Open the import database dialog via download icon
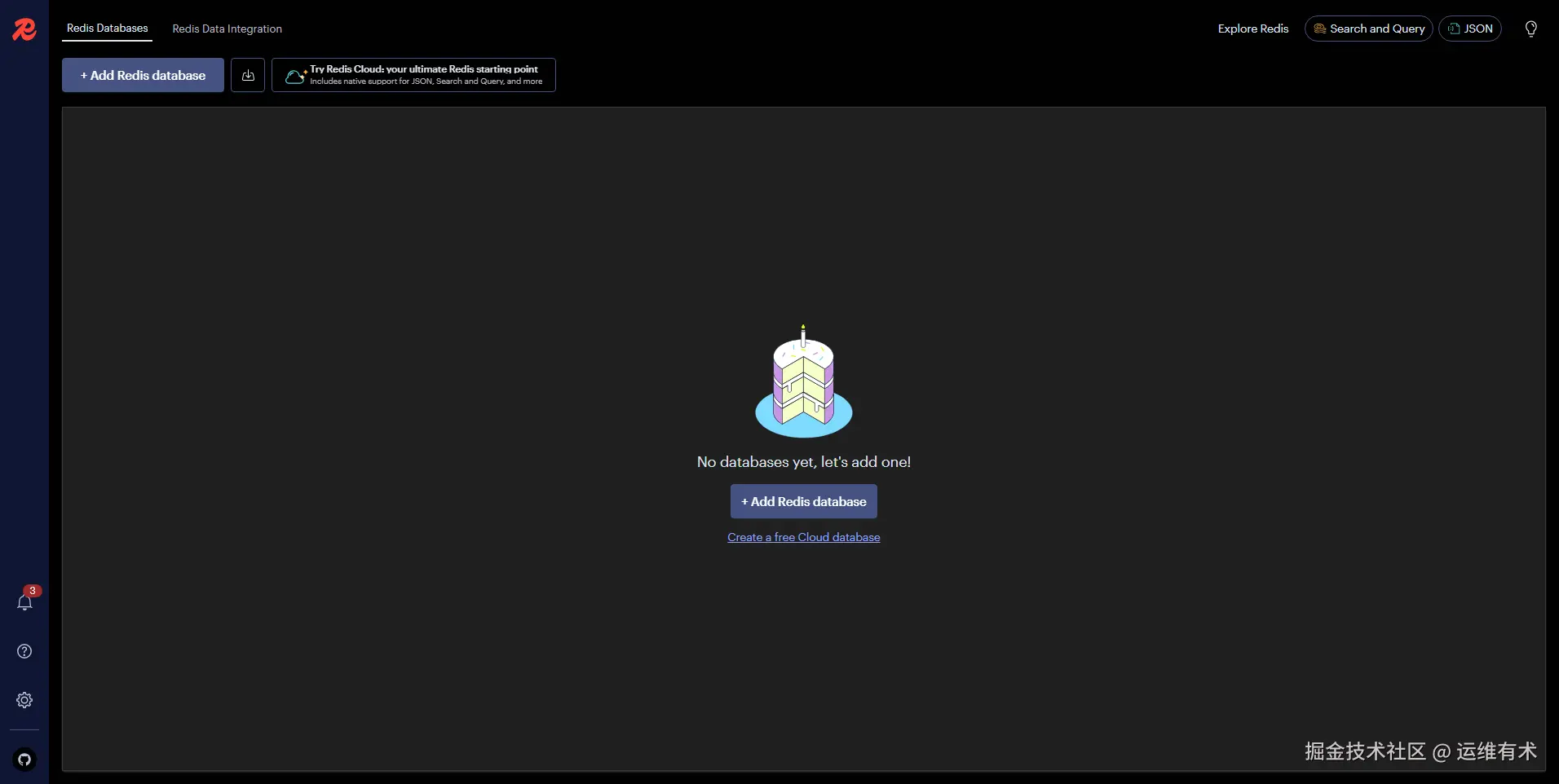 [x=247, y=75]
